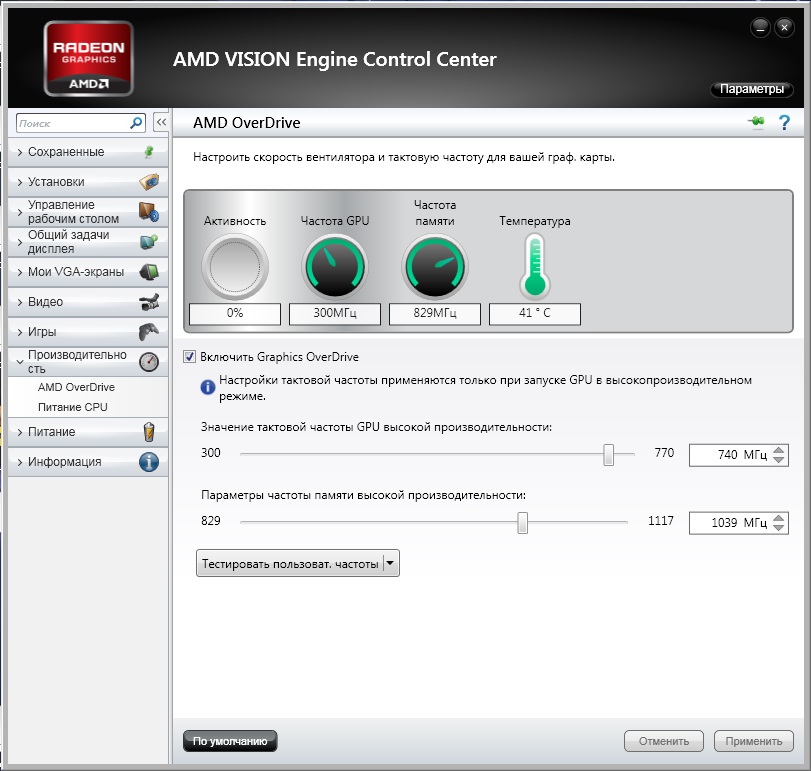Open help with the question mark icon
This screenshot has width=811, height=771.
pos(784,123)
